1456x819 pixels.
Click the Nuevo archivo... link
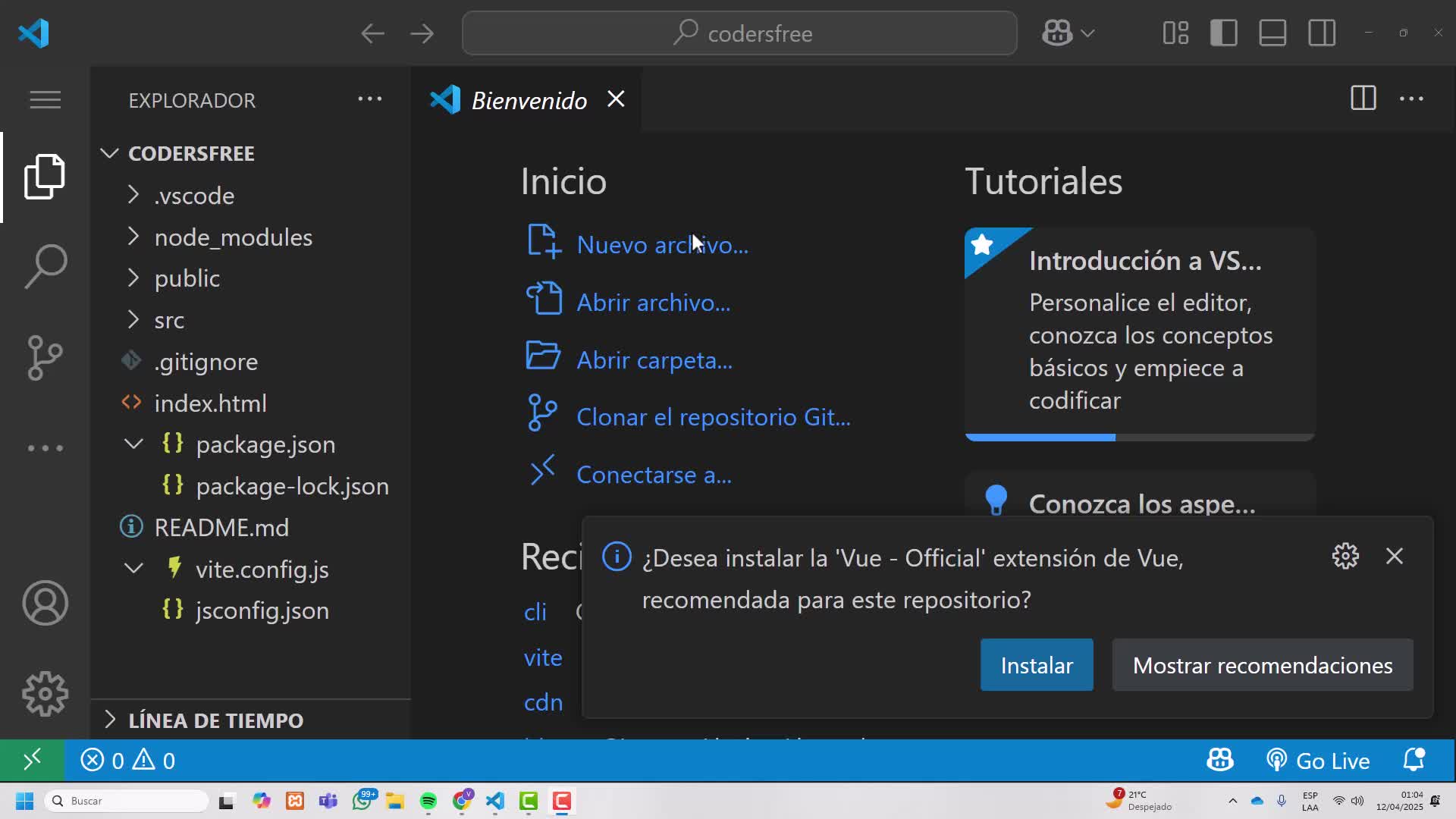point(662,245)
